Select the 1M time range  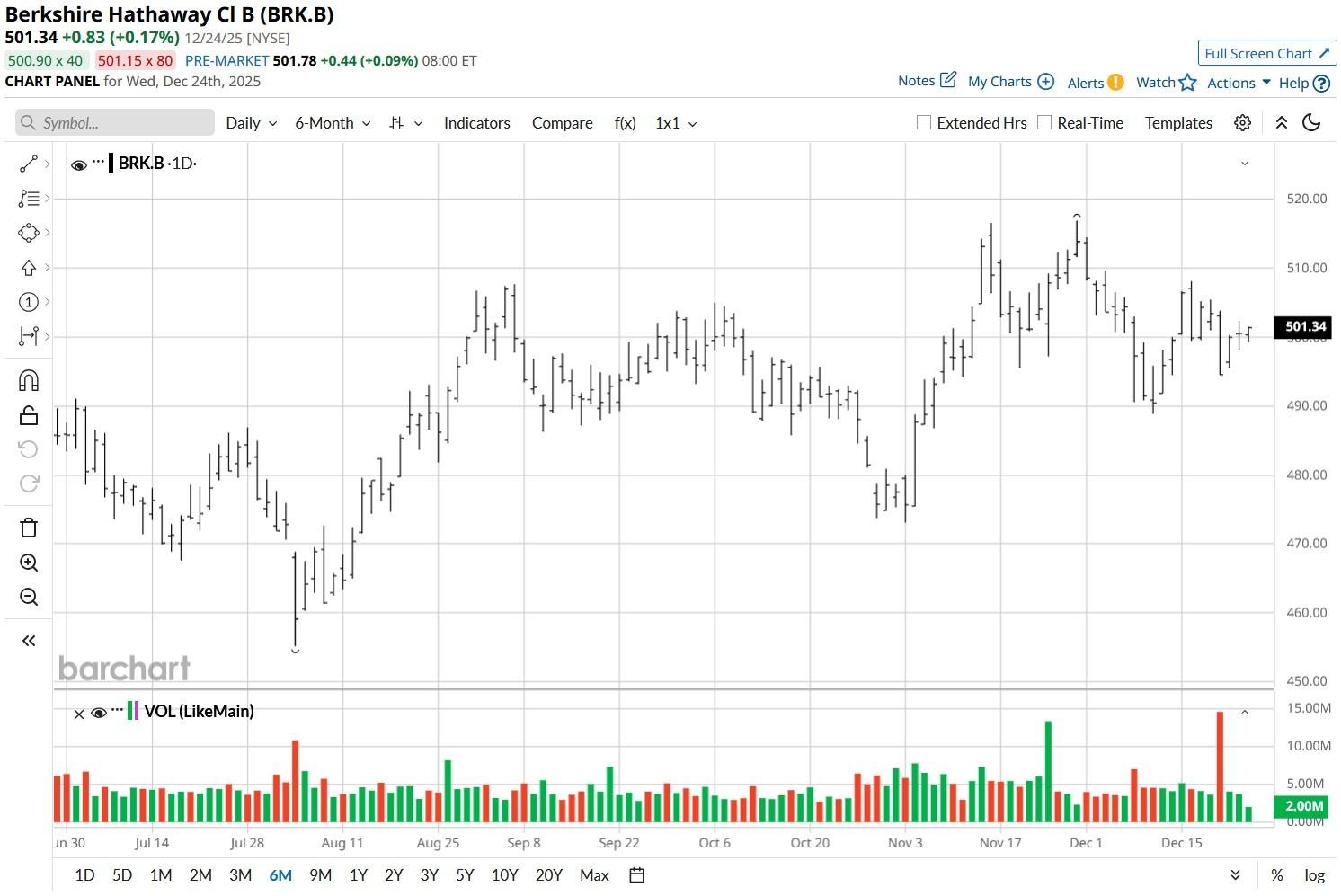161,875
